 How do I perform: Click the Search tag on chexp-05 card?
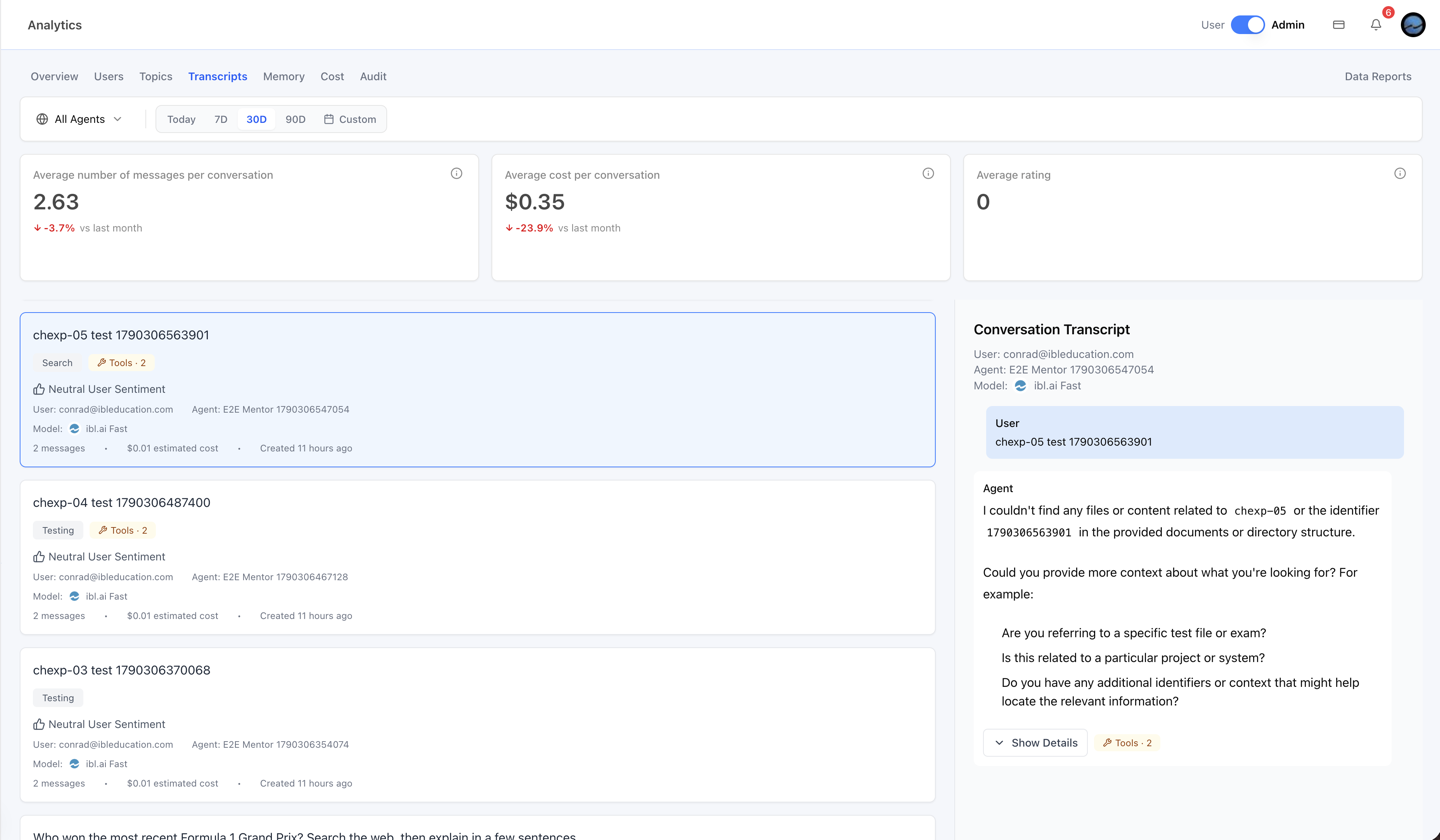pyautogui.click(x=57, y=363)
